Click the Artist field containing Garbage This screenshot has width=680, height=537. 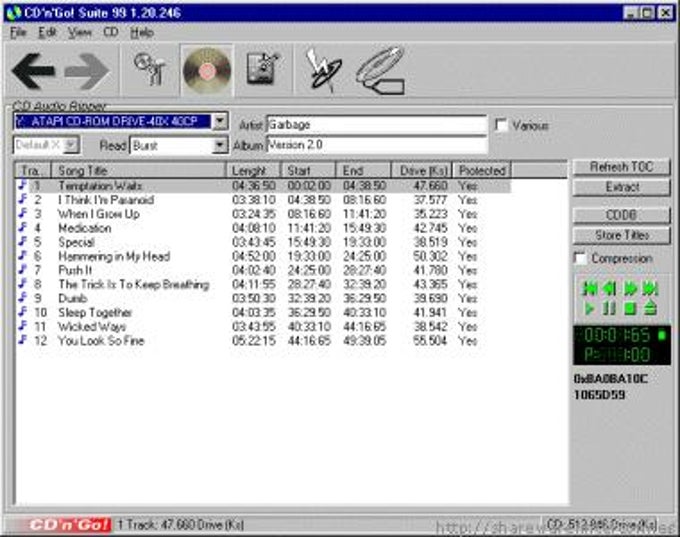376,124
